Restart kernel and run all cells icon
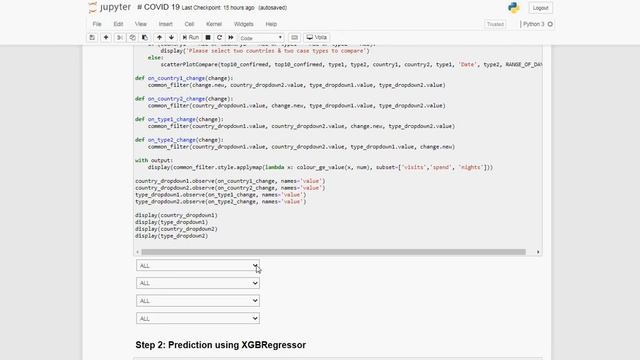 point(231,38)
